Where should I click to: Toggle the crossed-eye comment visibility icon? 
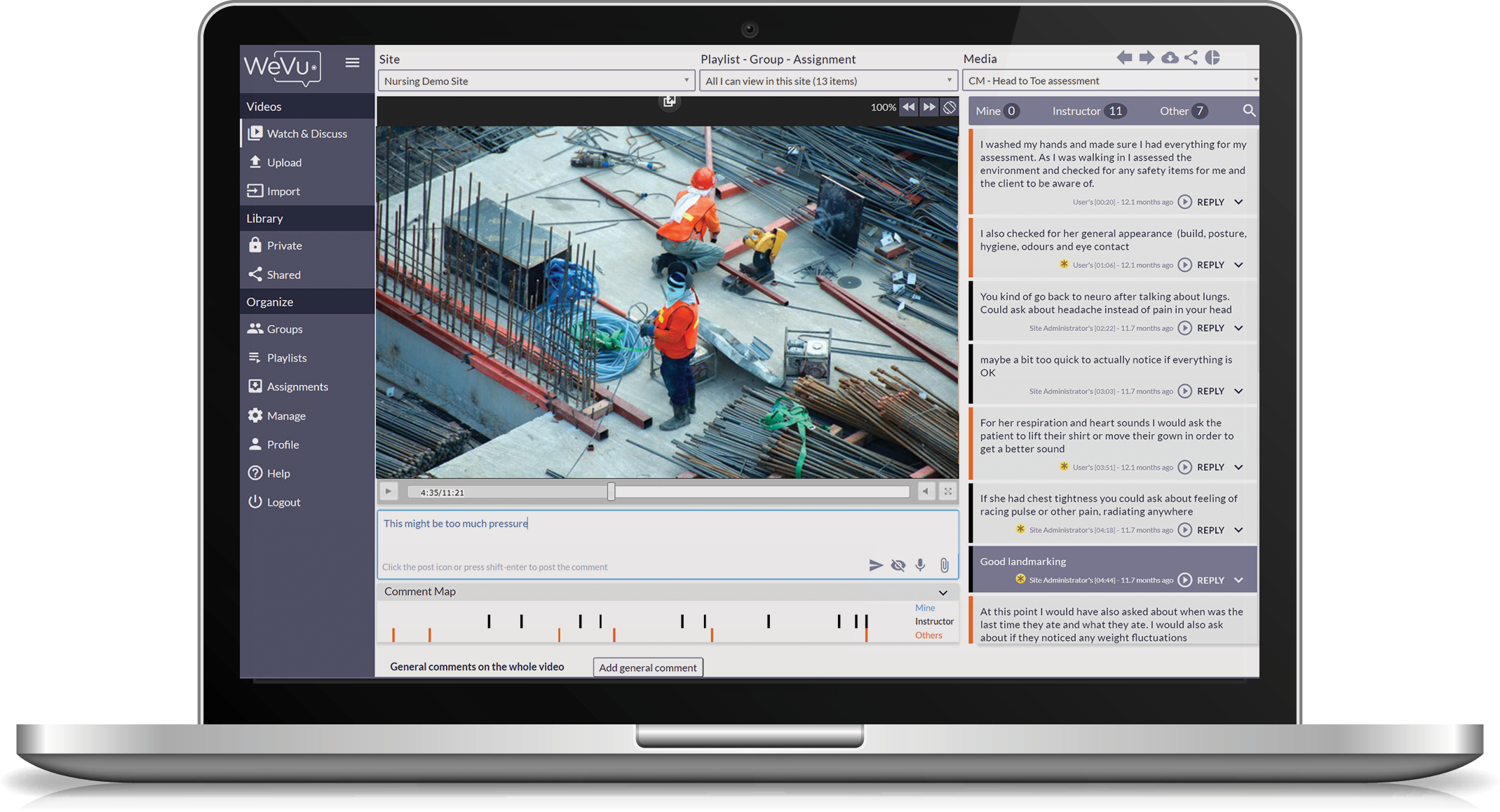(x=898, y=565)
